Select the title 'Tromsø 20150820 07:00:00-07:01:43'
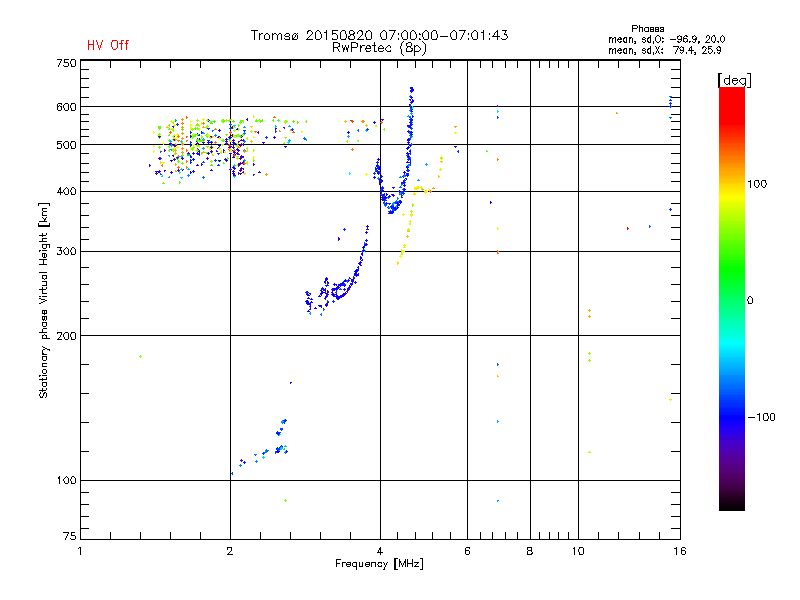800x600 pixels. (x=379, y=35)
